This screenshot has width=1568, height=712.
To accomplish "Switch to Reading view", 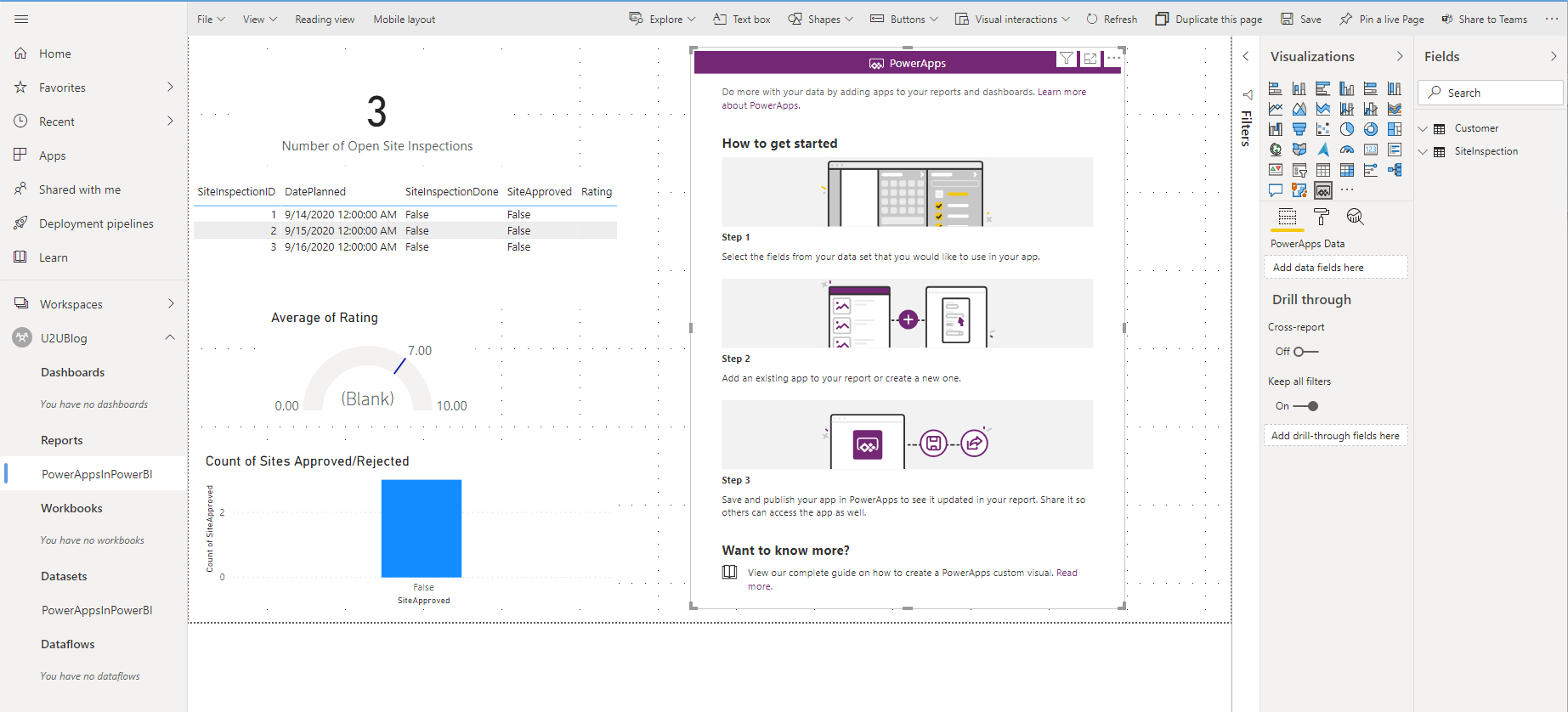I will 325,19.
